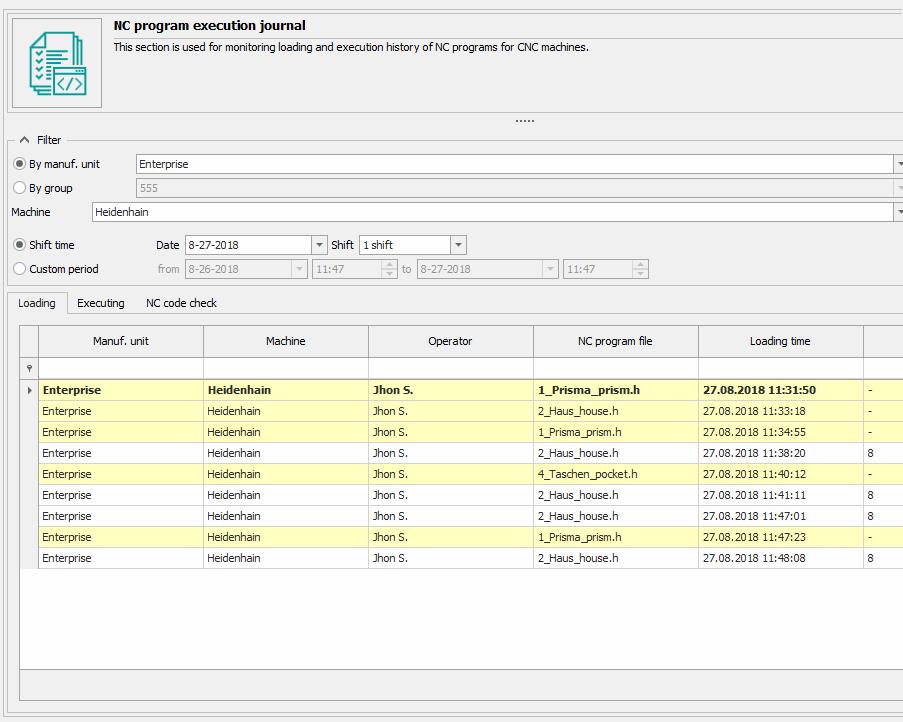Open the Enterprise manuf. unit combo box
This screenshot has height=722, width=903.
(x=519, y=164)
